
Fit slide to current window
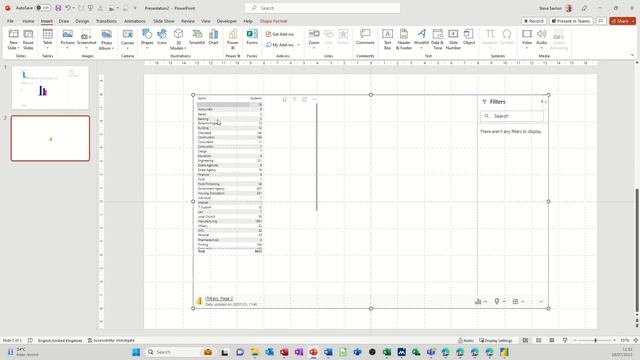point(636,340)
